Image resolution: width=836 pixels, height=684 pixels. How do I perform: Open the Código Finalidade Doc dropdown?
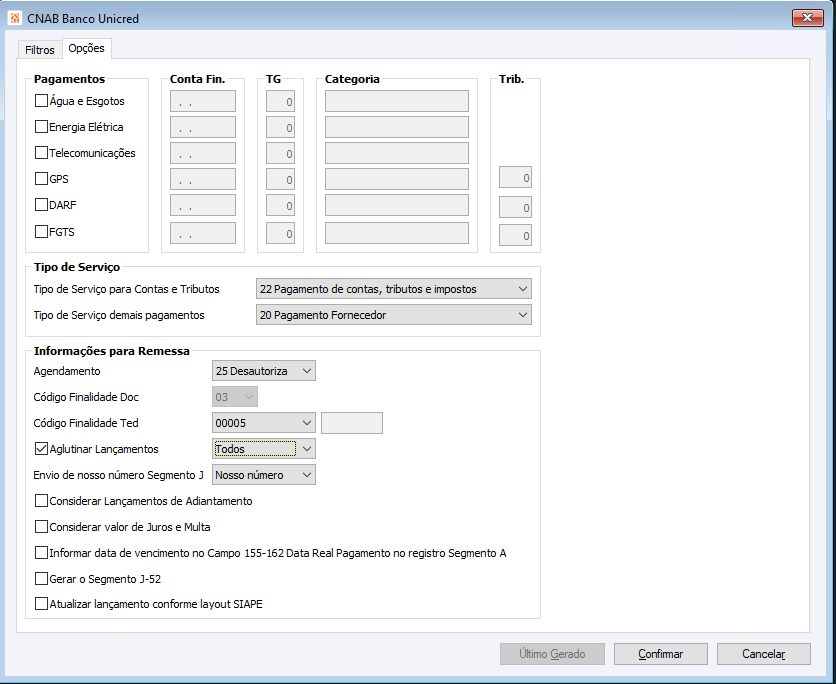pos(235,397)
